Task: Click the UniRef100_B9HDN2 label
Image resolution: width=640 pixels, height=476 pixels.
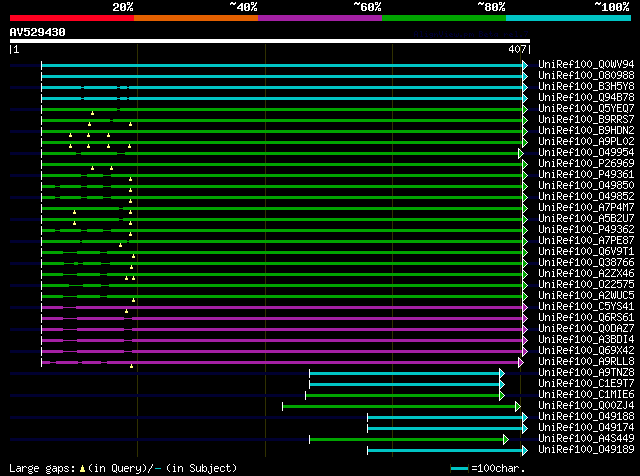Action: (x=586, y=131)
